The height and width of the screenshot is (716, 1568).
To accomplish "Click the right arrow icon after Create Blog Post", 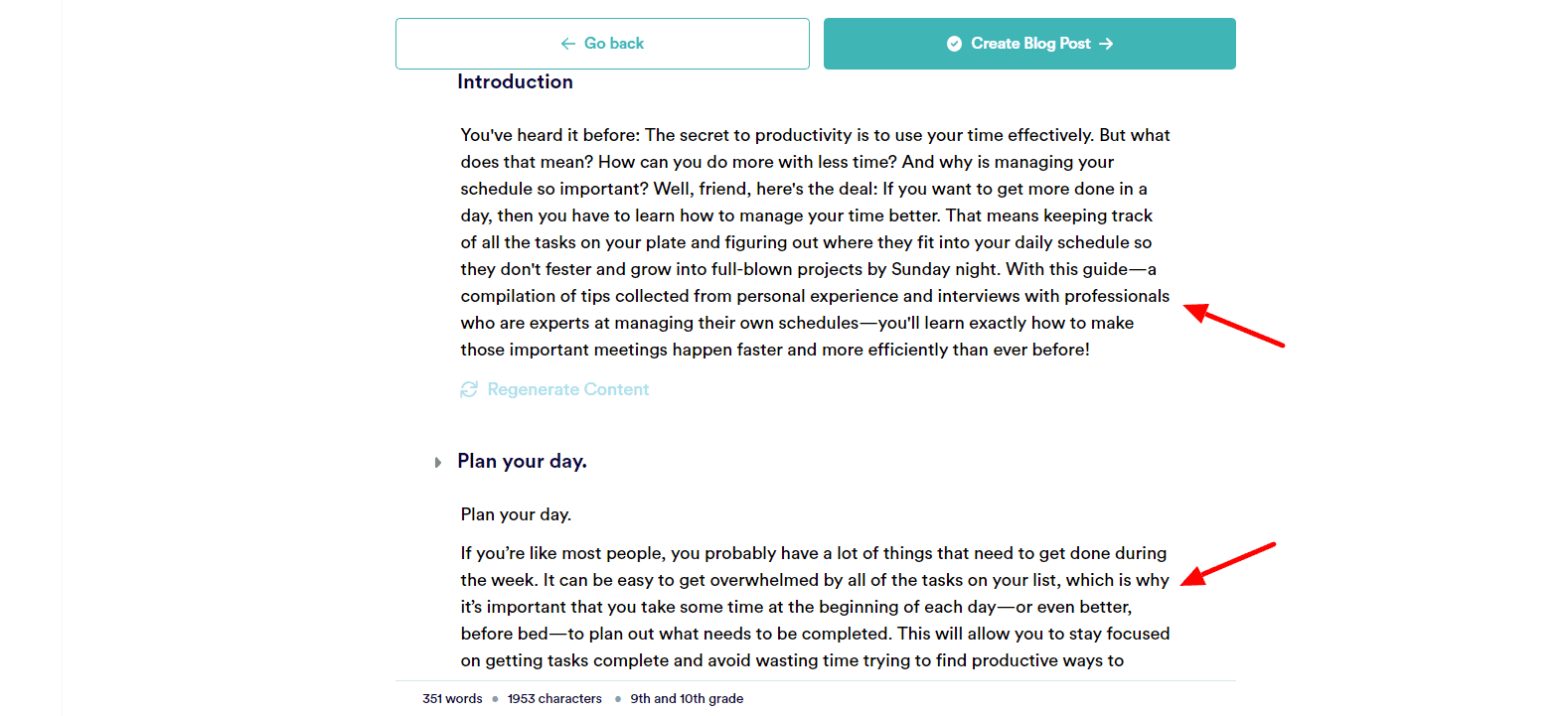I will [1106, 44].
